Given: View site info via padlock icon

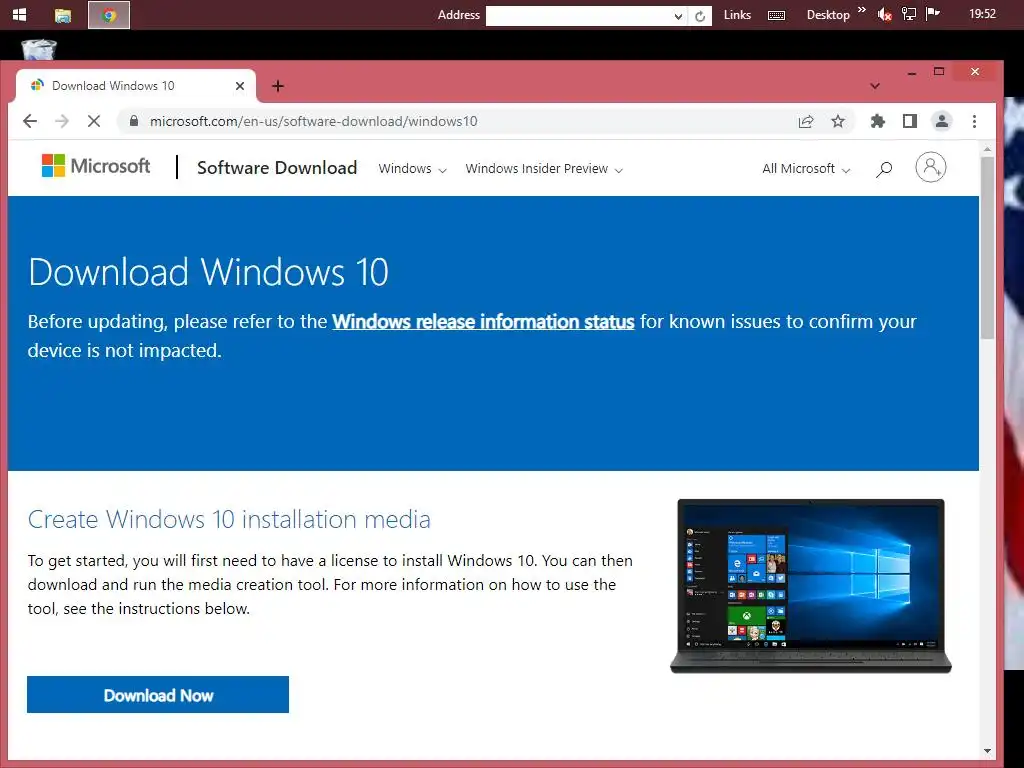Looking at the screenshot, I should [134, 121].
